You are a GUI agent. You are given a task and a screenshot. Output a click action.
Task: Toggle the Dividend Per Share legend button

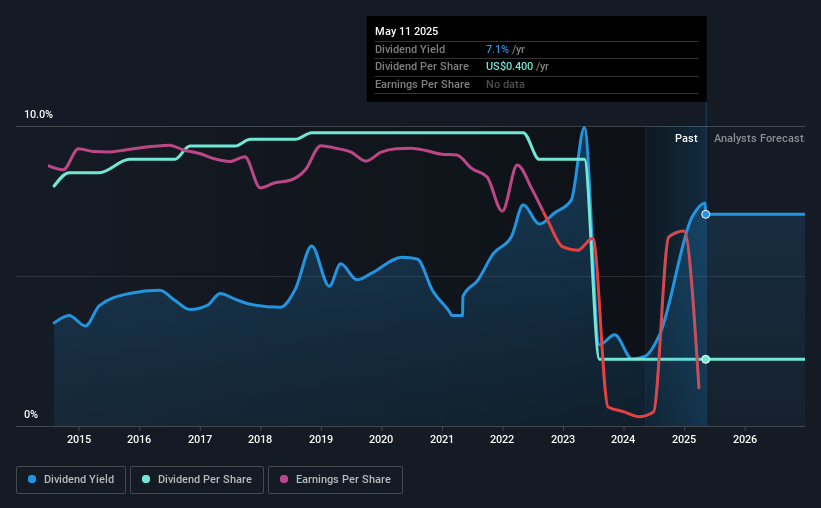pyautogui.click(x=197, y=480)
